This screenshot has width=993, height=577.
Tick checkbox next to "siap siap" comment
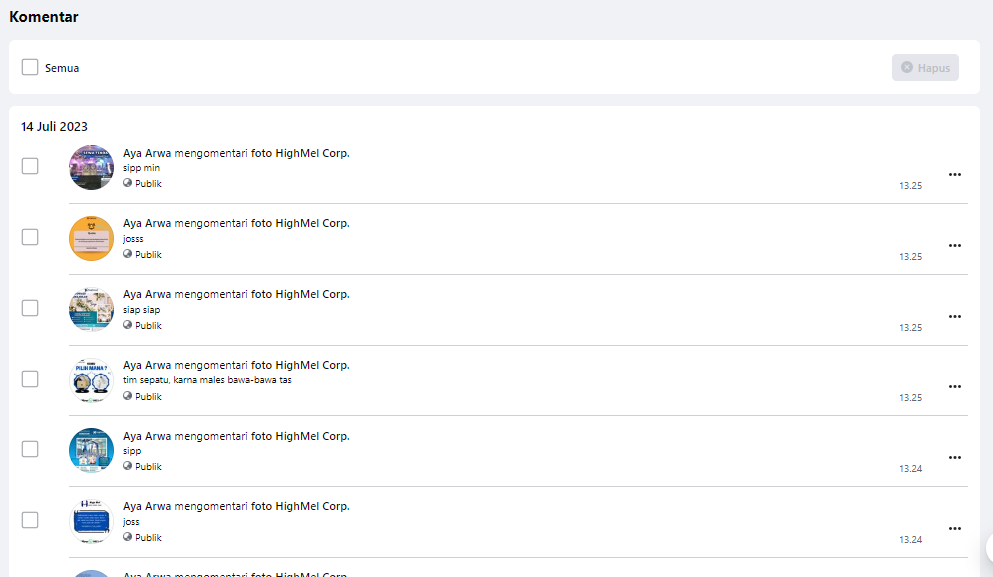coord(30,308)
